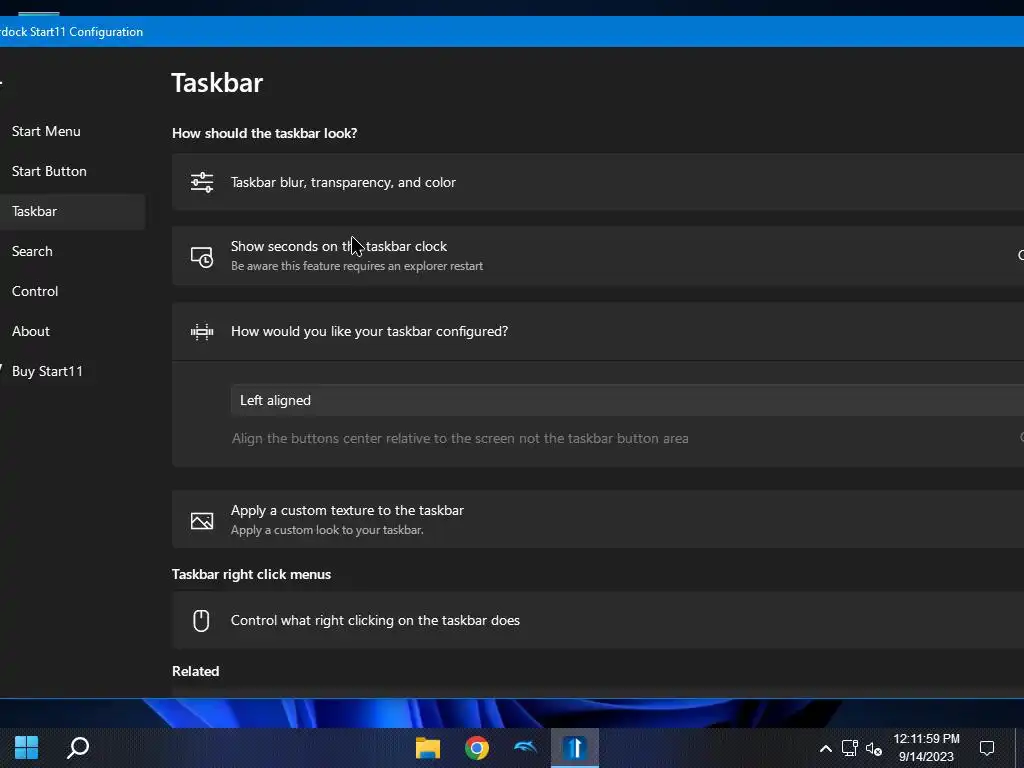Select Show seconds on the taskbar clock
The height and width of the screenshot is (768, 1024).
pos(598,256)
